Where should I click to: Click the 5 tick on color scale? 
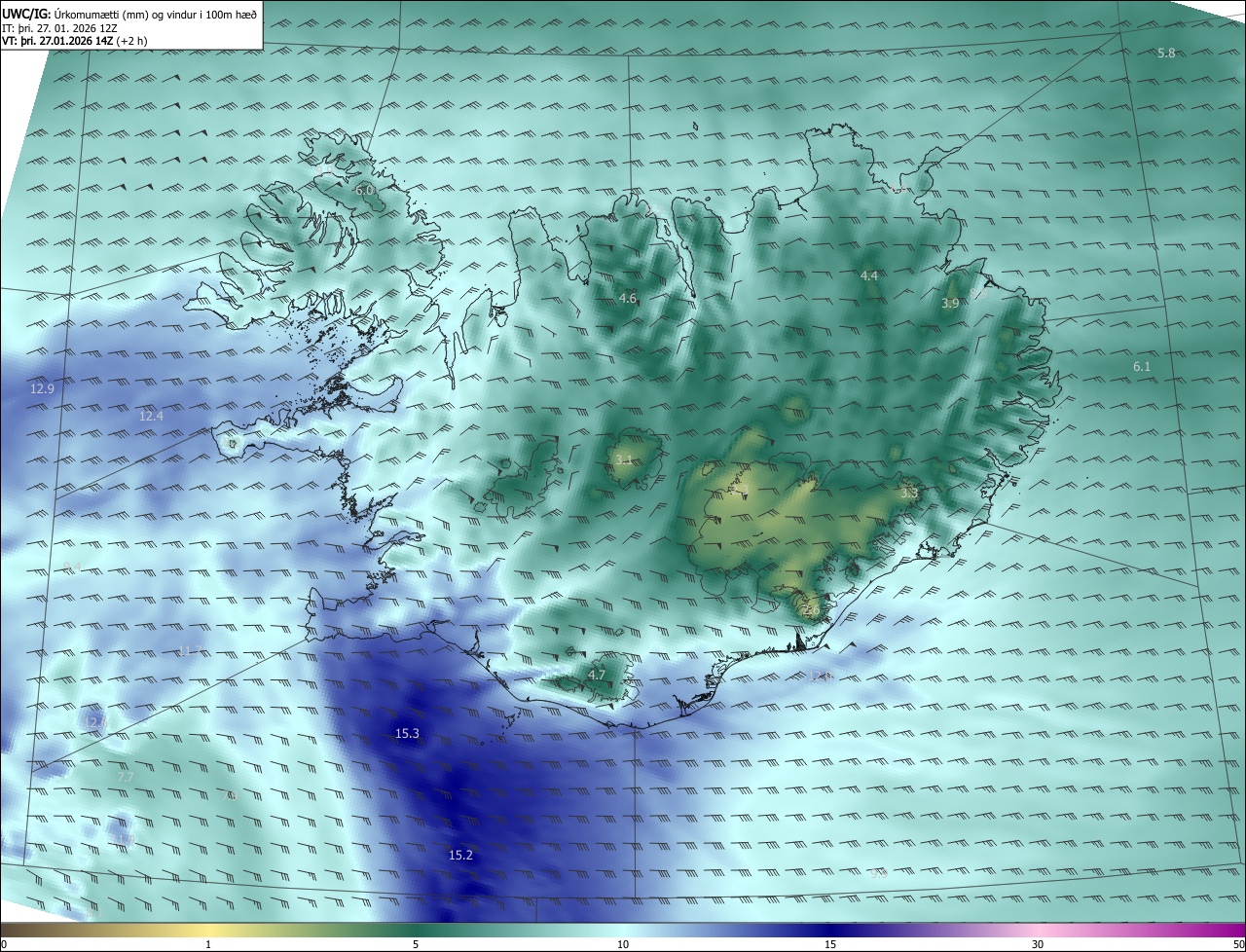(x=416, y=944)
